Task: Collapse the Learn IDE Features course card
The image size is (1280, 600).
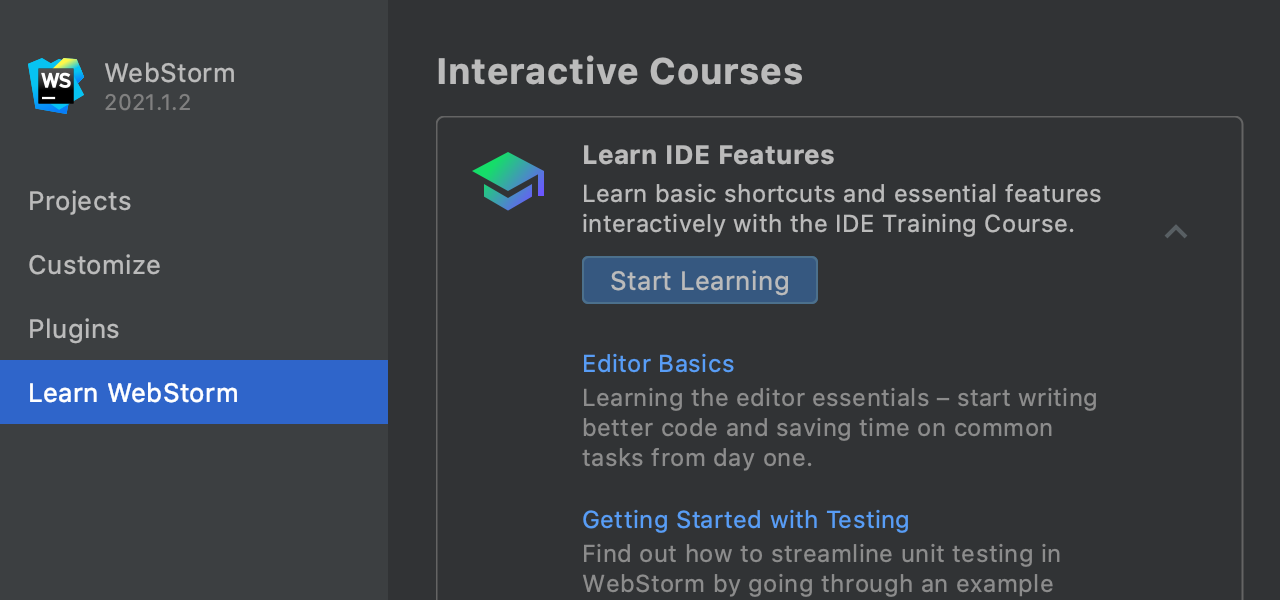Action: tap(1175, 232)
